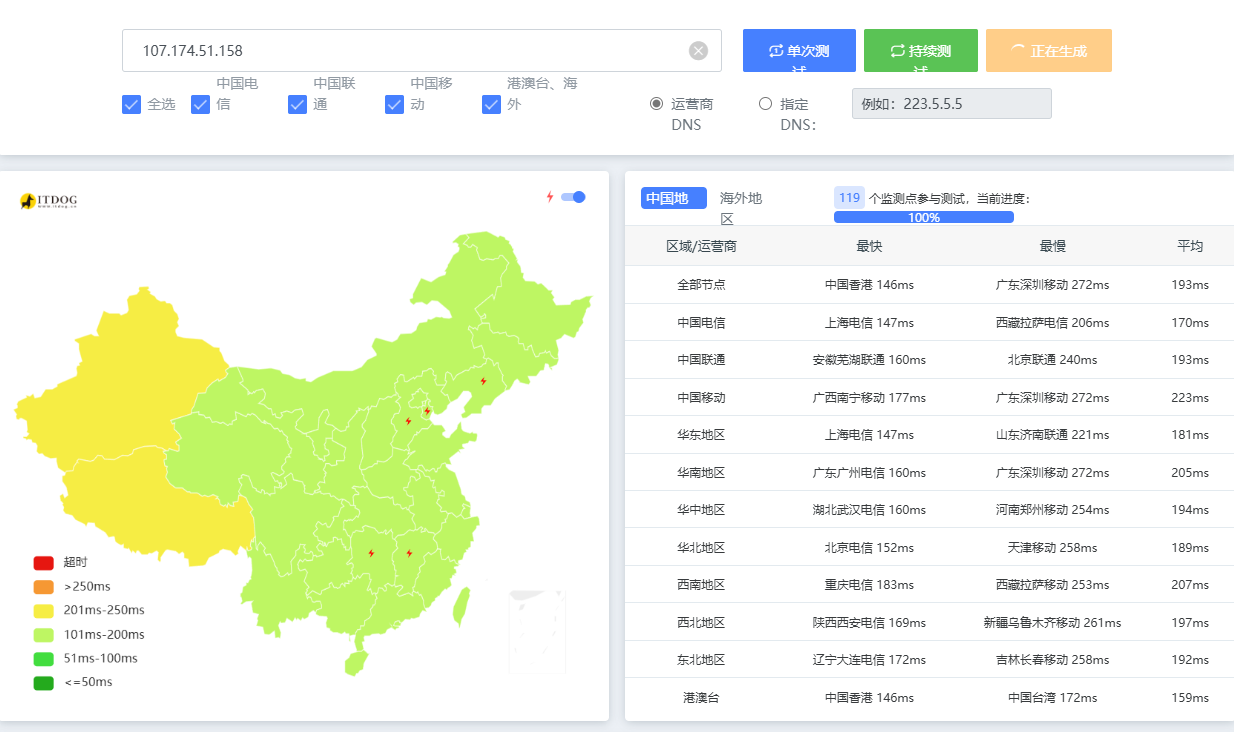The image size is (1234, 732).
Task: Uncheck the 全选 checkbox
Action: pyautogui.click(x=131, y=104)
